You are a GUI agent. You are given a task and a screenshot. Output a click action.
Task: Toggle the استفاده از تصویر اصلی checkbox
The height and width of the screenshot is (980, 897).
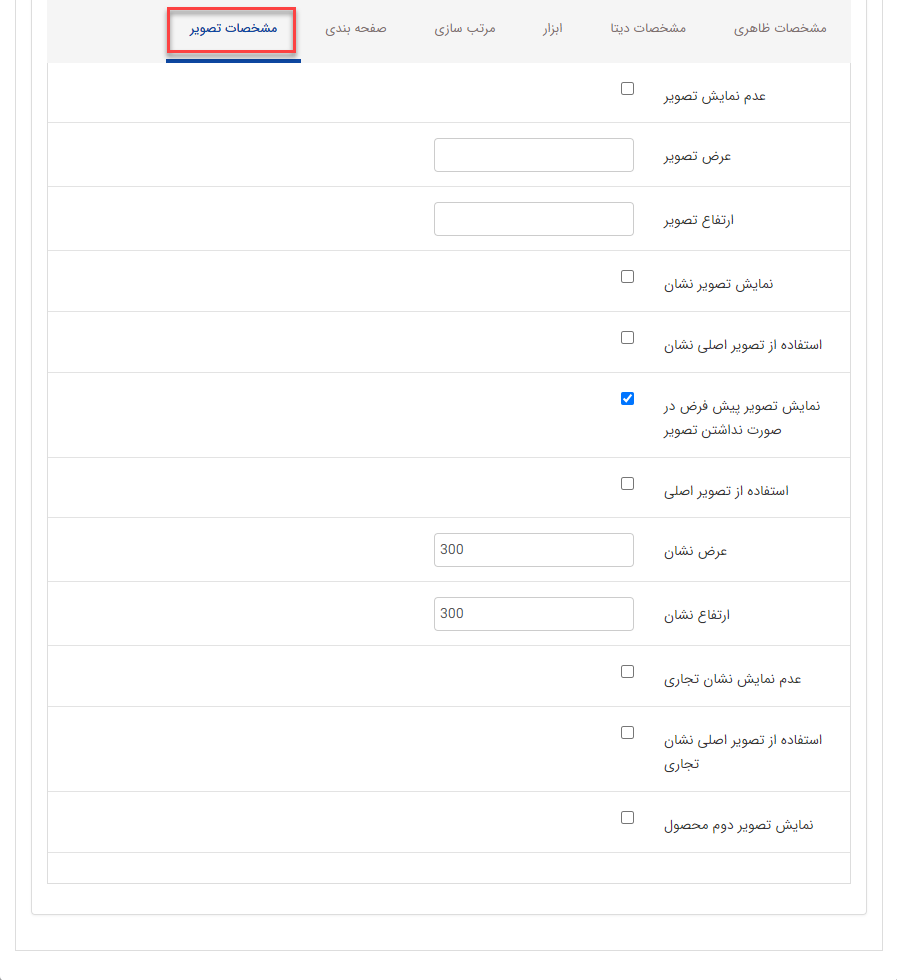click(627, 483)
